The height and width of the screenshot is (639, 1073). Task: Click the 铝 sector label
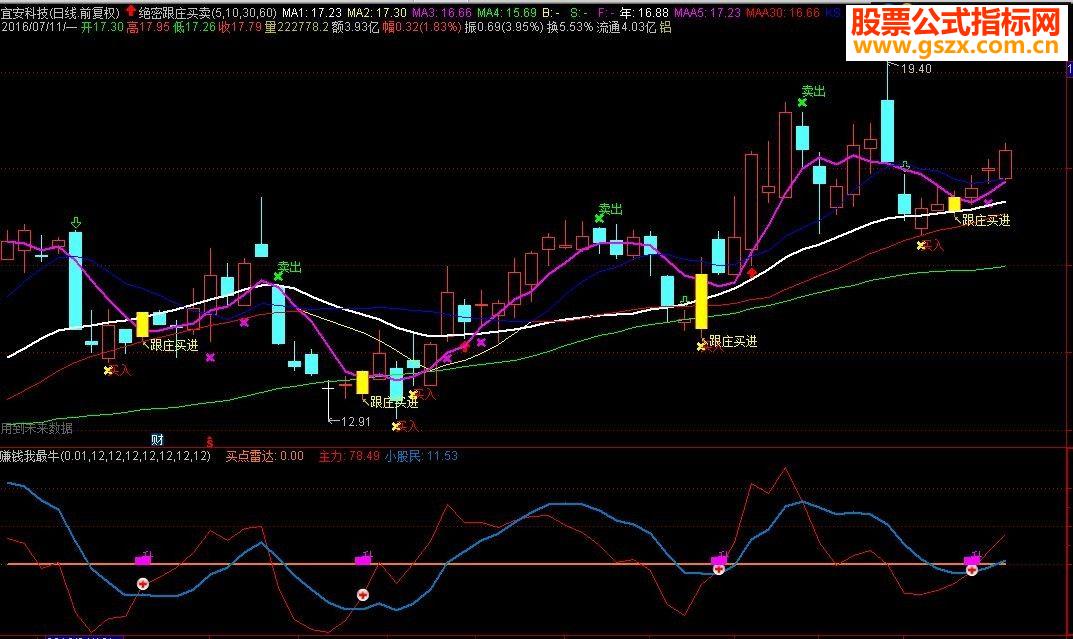pyautogui.click(x=665, y=27)
